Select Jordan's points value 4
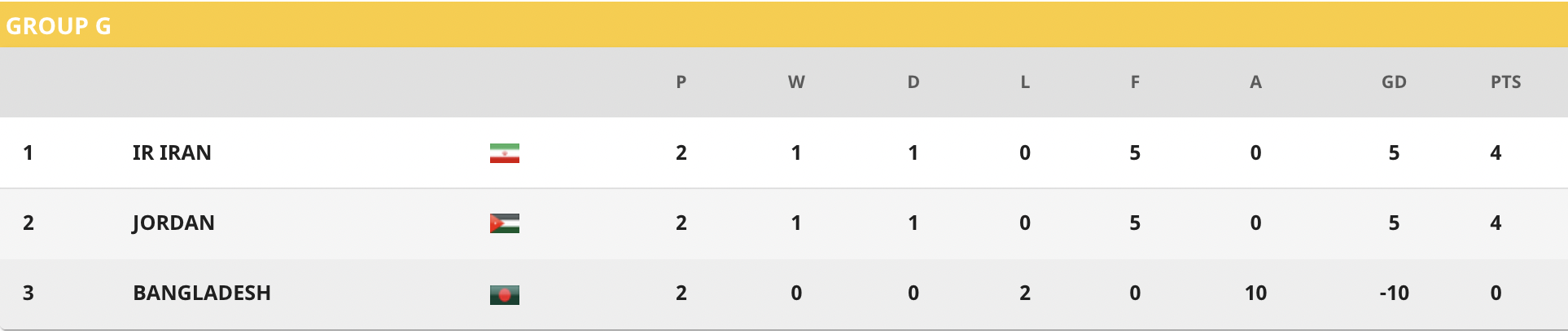 (x=1496, y=223)
